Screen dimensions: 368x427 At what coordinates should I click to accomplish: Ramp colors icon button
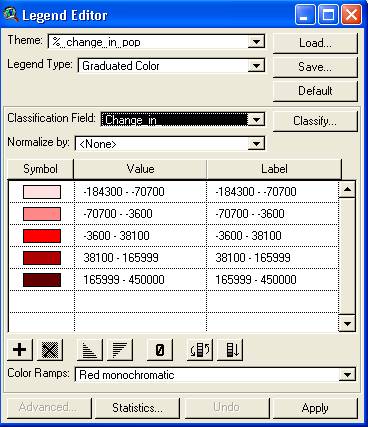[x=230, y=350]
